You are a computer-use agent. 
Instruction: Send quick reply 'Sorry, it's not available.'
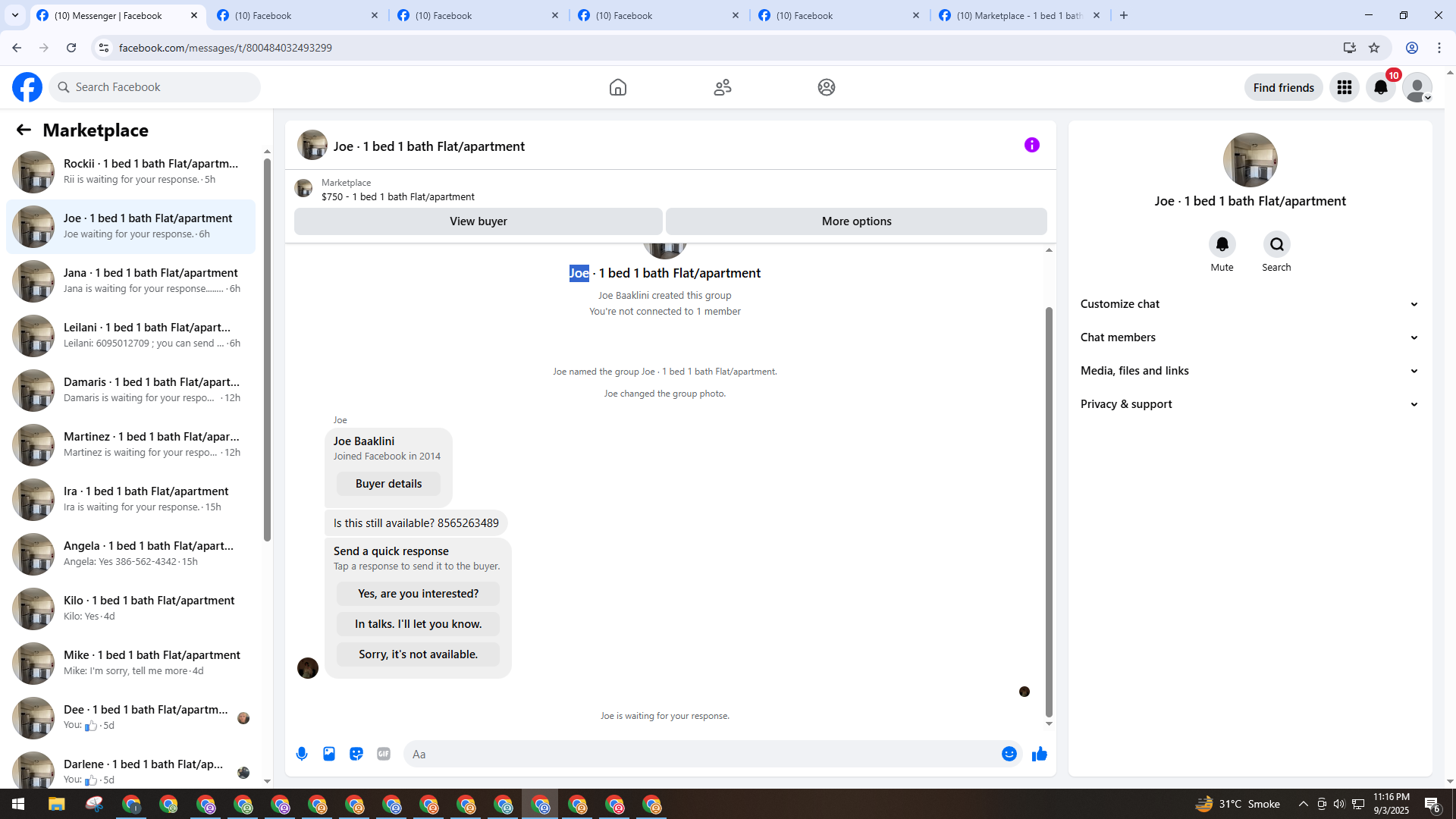click(419, 654)
